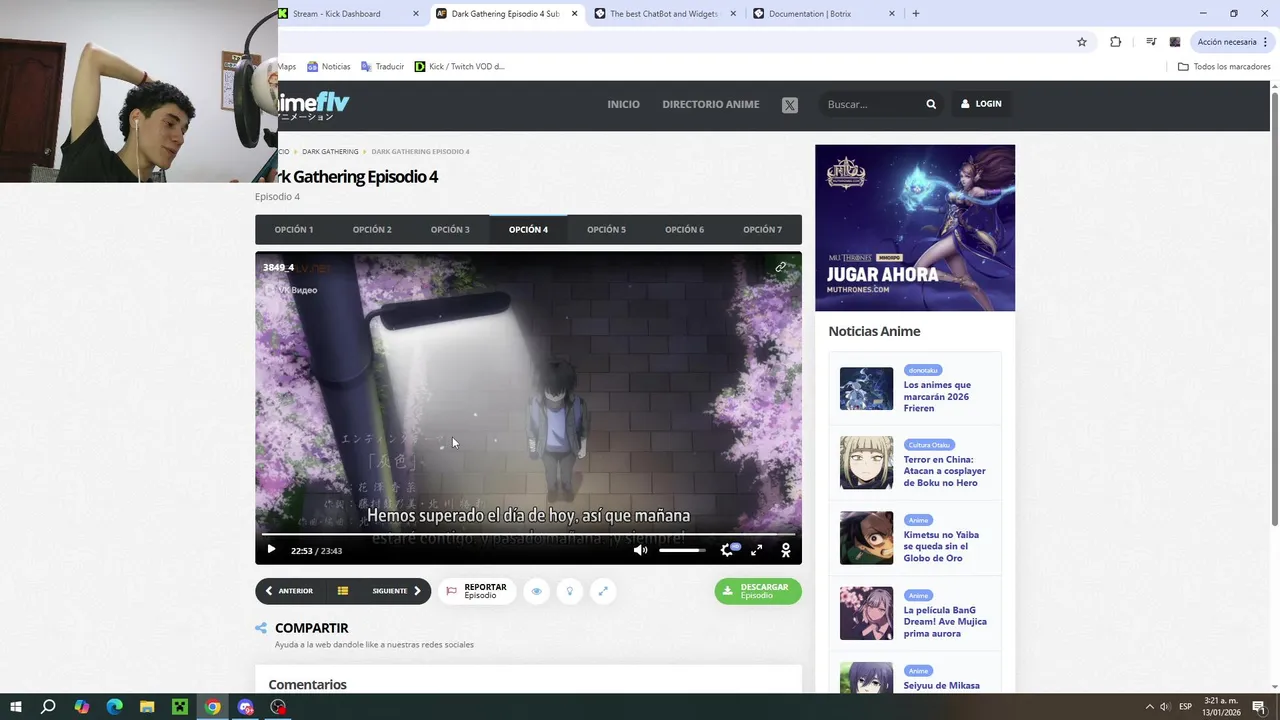Open taskbar search magnifier
The height and width of the screenshot is (720, 1280).
tap(48, 707)
